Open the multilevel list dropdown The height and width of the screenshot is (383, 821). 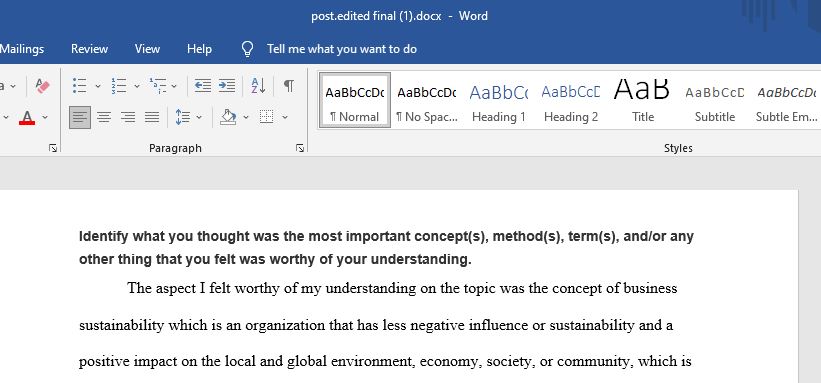[x=174, y=85]
